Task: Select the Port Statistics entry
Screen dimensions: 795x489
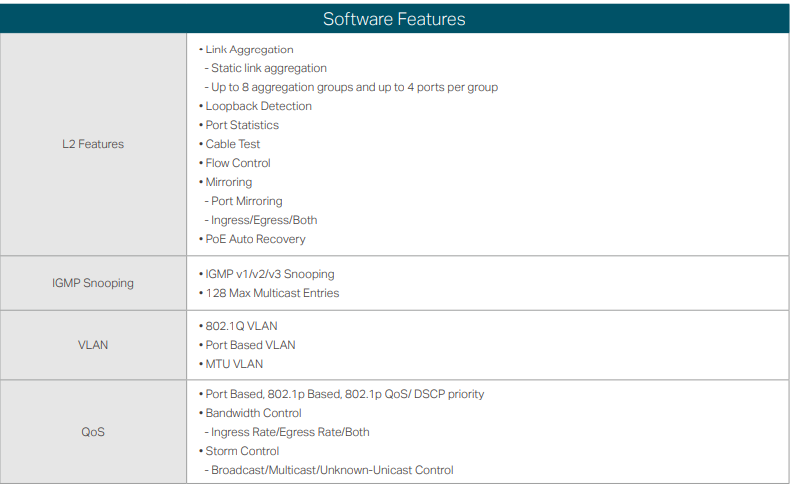Action: pos(242,125)
